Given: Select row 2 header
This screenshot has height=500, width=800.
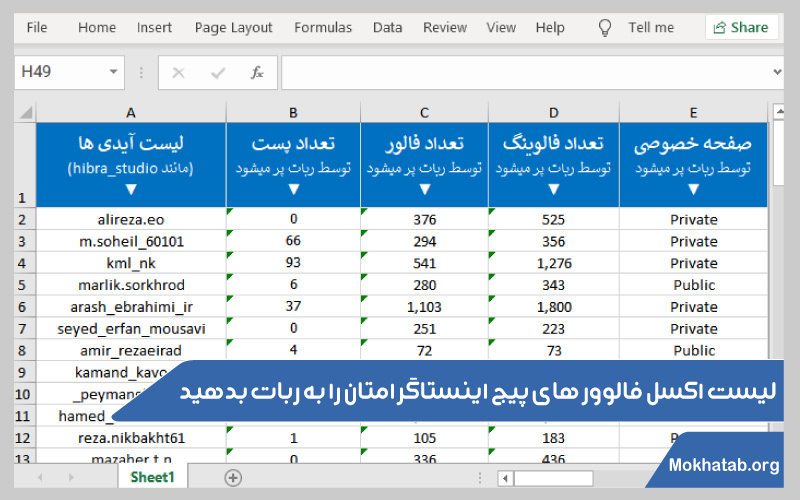Looking at the screenshot, I should (24, 219).
